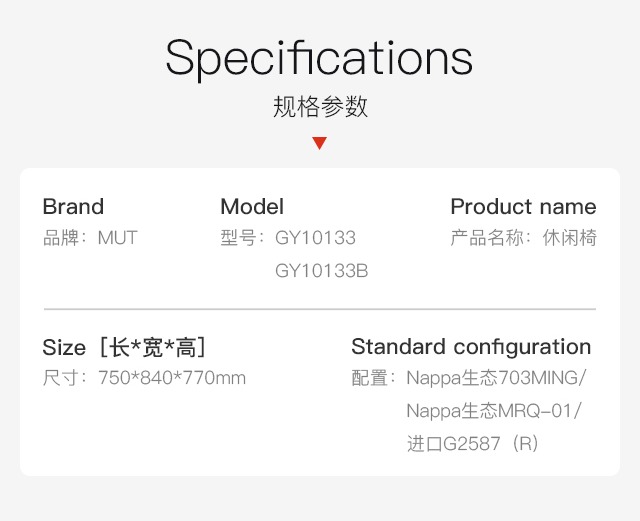
Task: Click model number GY10133B
Action: tap(322, 271)
